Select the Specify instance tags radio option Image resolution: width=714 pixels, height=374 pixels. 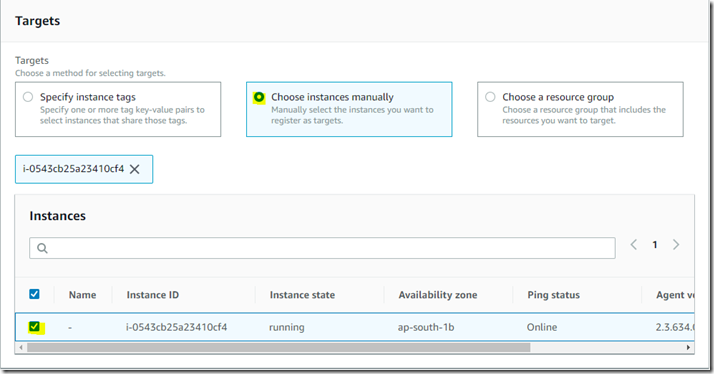(28, 97)
